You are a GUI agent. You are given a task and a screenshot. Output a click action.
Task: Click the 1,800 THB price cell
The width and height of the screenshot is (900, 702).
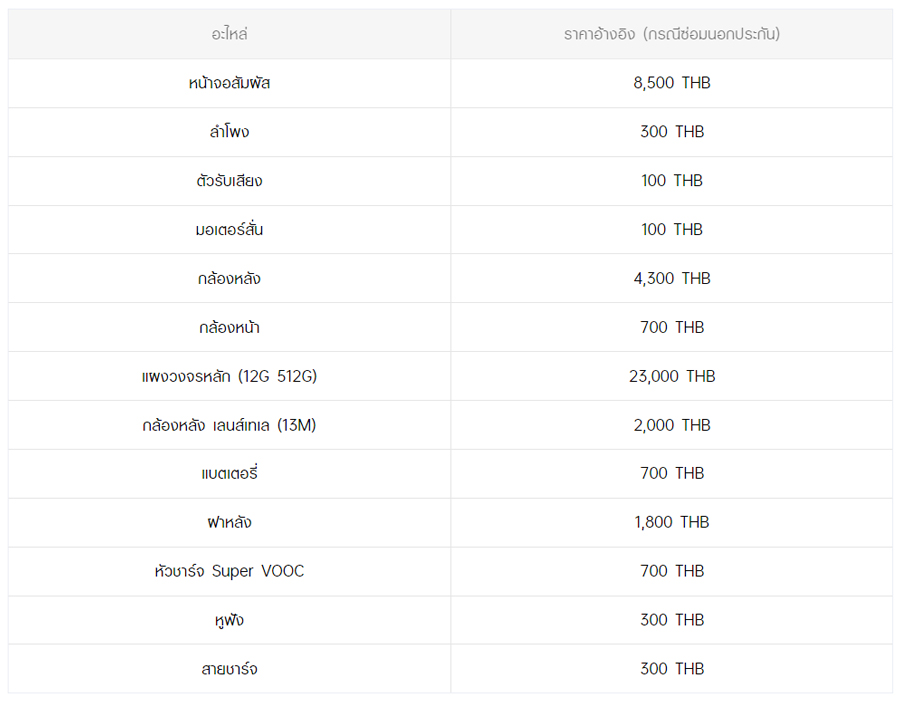pyautogui.click(x=671, y=523)
